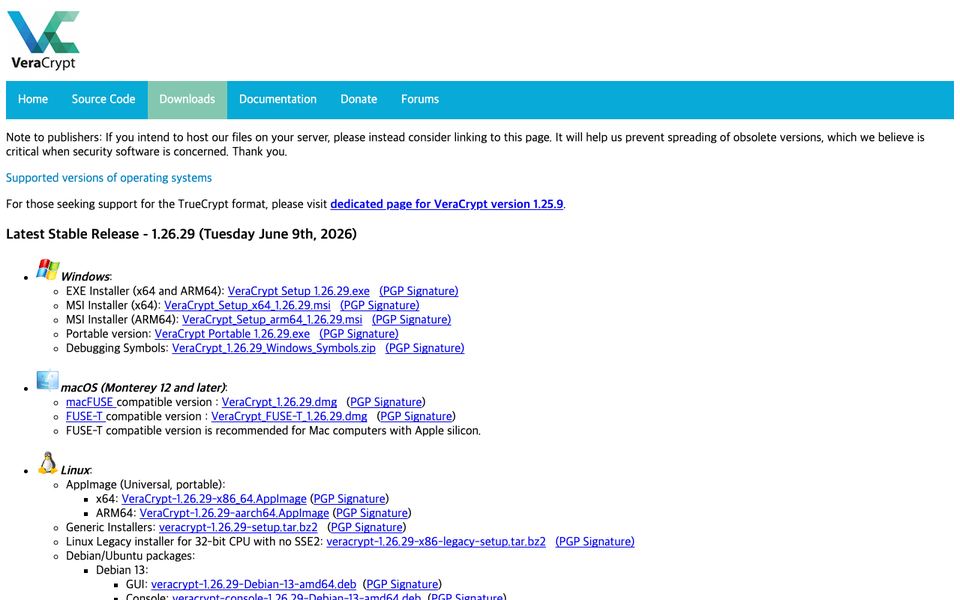This screenshot has width=960, height=600.
Task: Open PGP Signature for MSI Installer (ARM64)
Action: click(411, 319)
